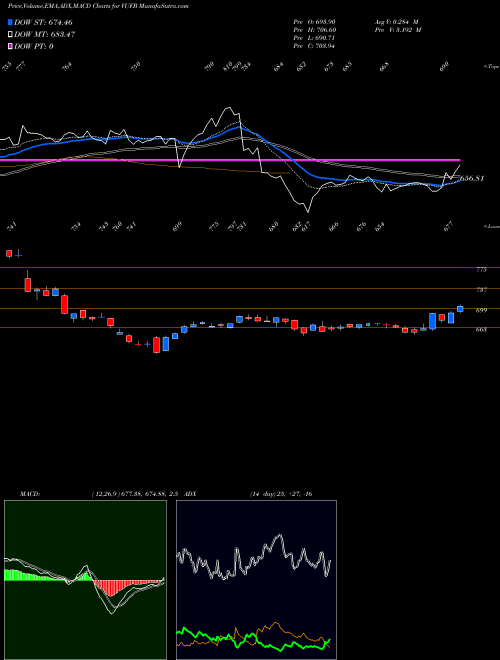
Task: Click inside the dark blue ADX panel
Action: (256, 580)
